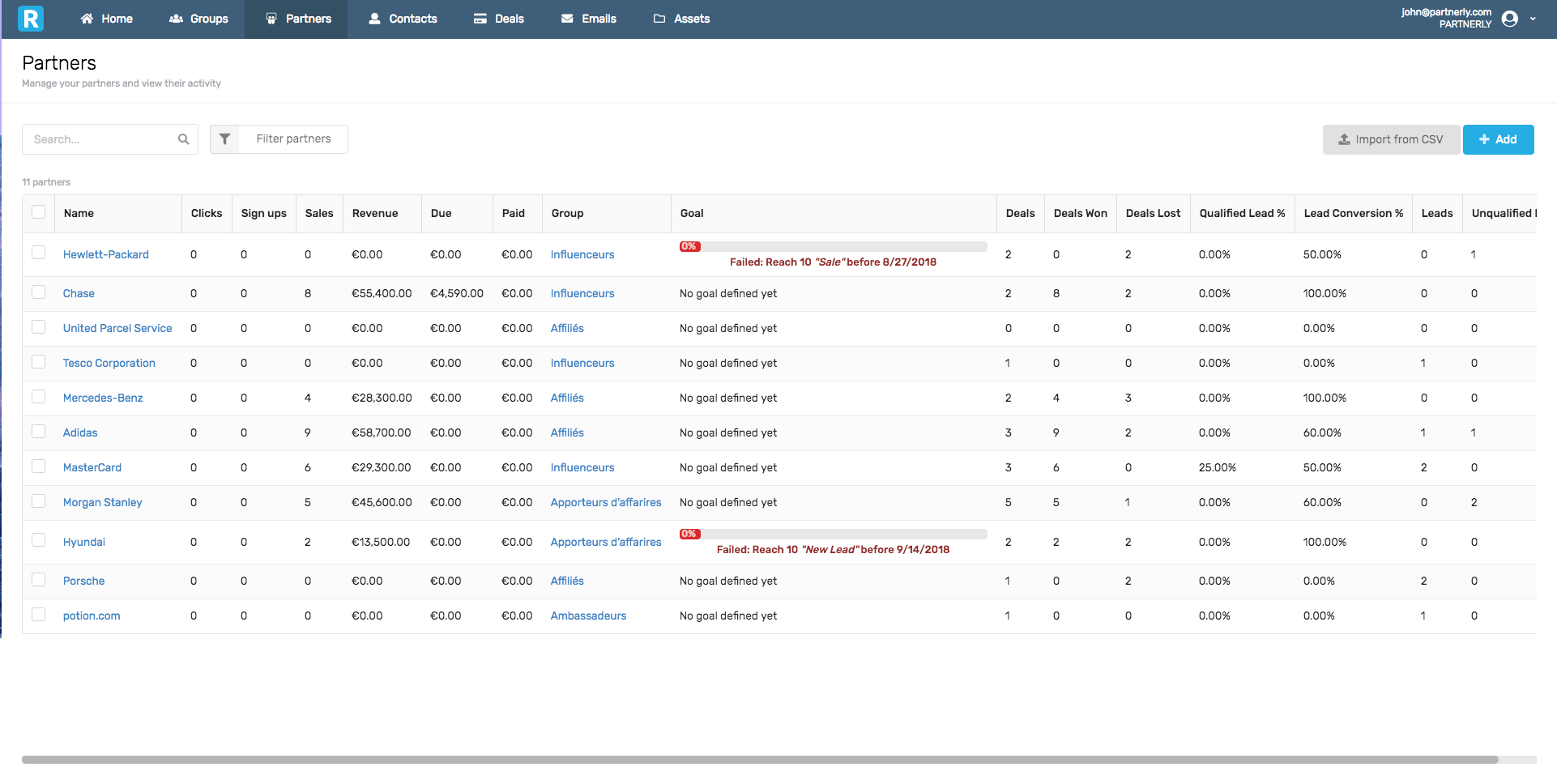
Task: Open the potion.com partner link
Action: pyautogui.click(x=92, y=616)
